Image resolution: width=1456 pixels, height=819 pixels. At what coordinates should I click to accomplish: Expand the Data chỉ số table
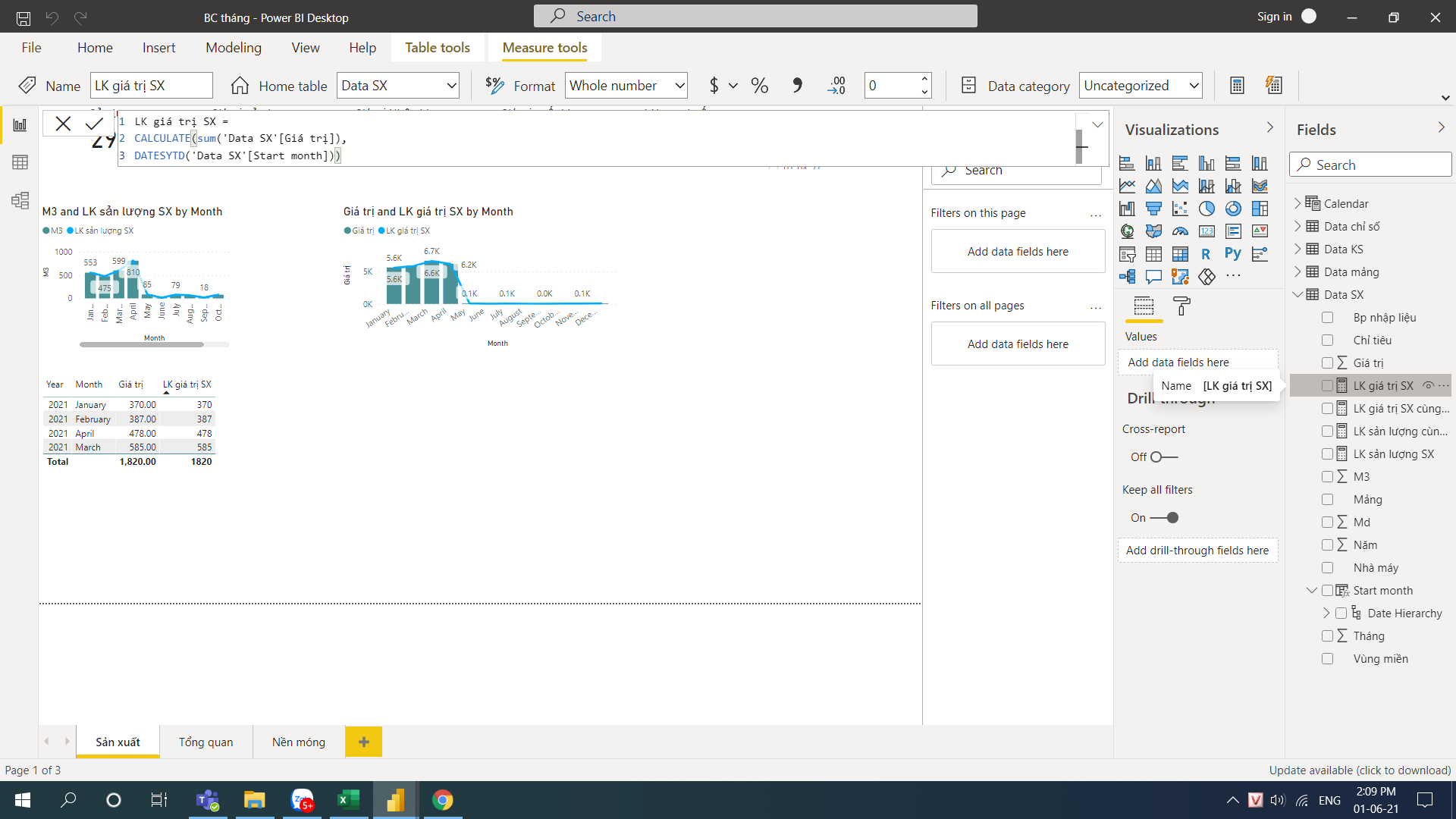point(1298,226)
